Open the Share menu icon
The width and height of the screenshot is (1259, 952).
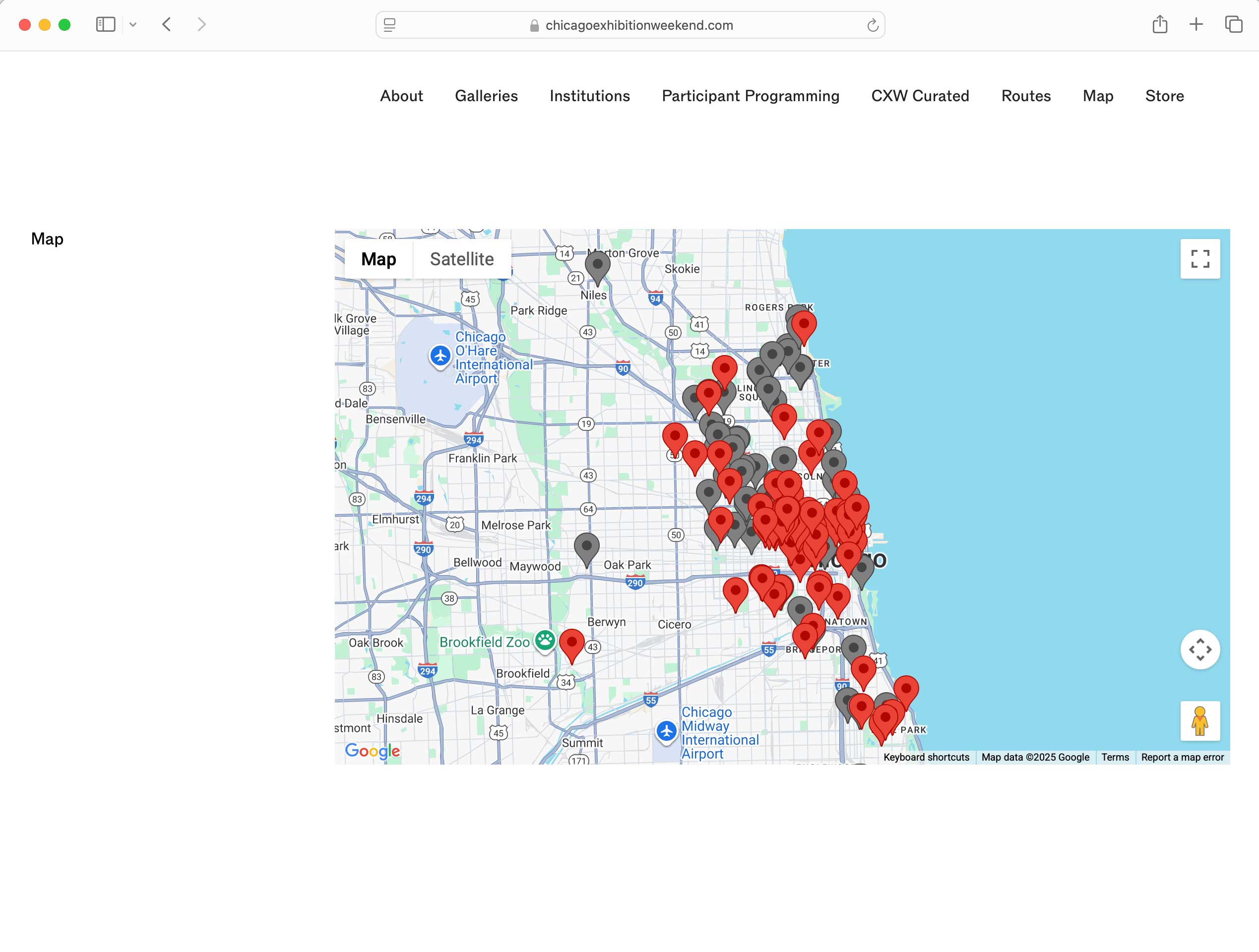click(x=1159, y=24)
